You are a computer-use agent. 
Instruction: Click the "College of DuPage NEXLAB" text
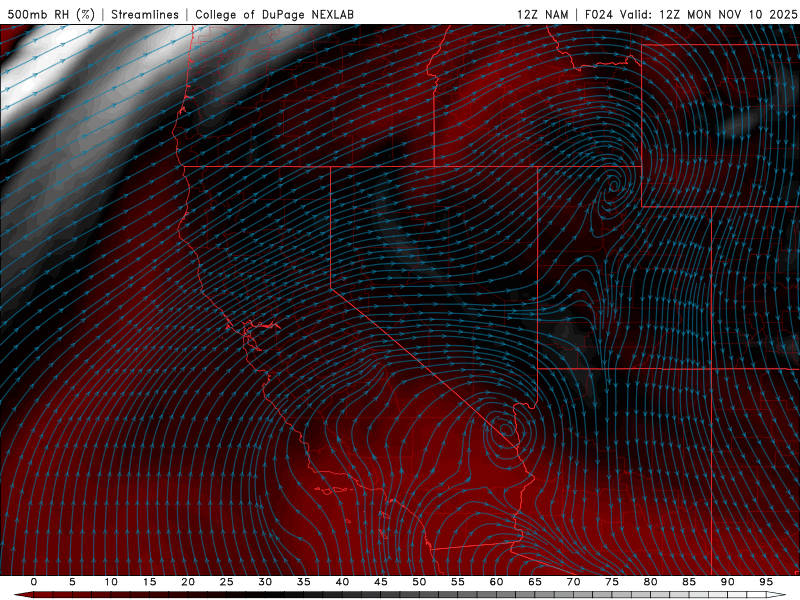coord(274,14)
